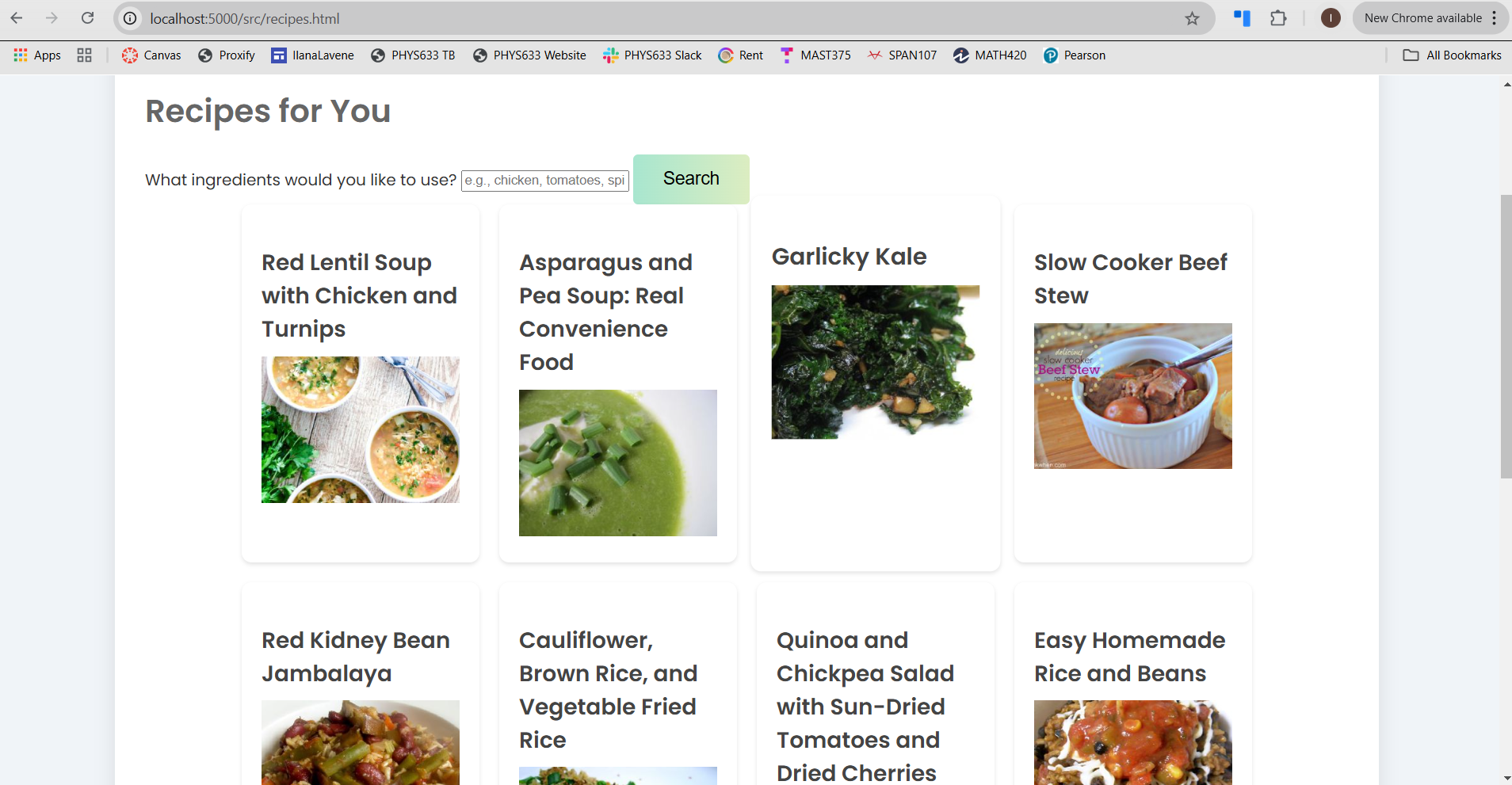Click the browser forward arrow

[x=52, y=18]
